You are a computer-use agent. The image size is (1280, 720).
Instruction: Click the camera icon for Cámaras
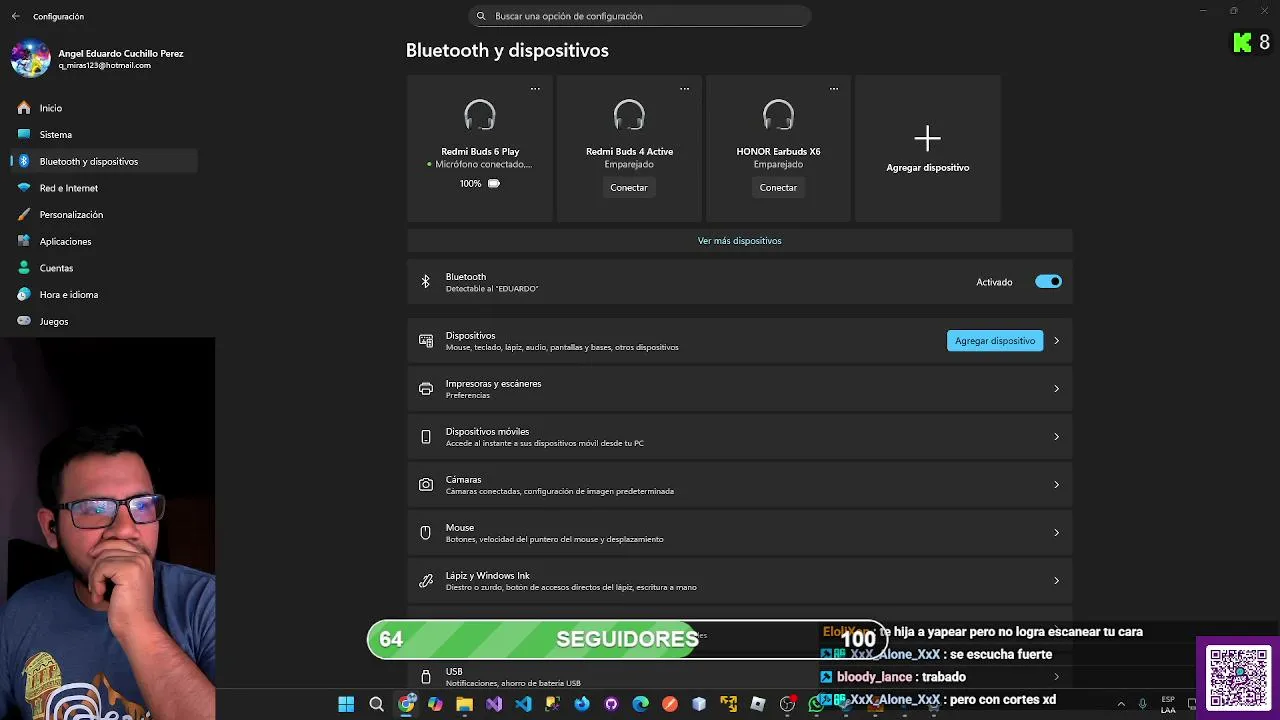tap(426, 485)
